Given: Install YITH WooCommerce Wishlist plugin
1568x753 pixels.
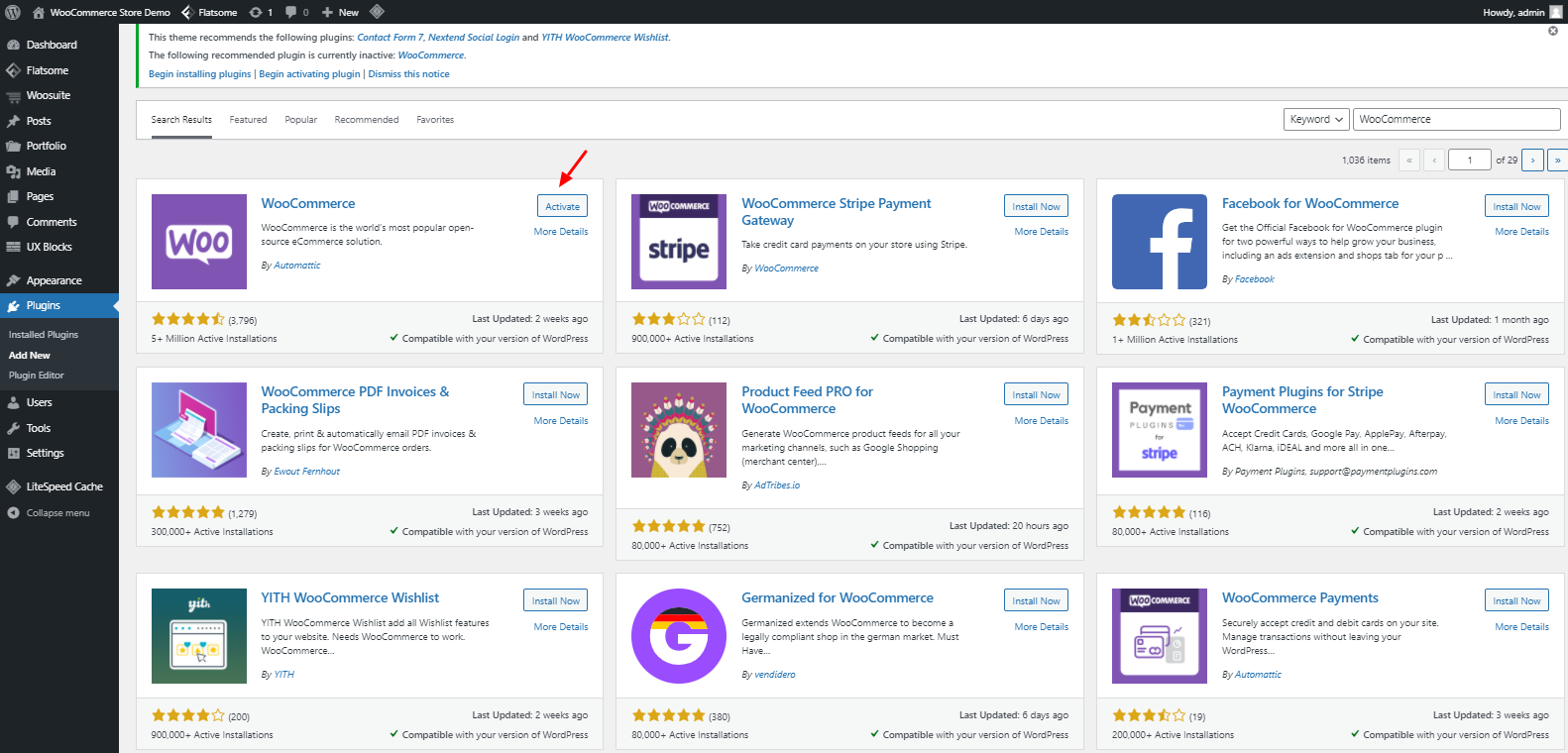Looking at the screenshot, I should [x=555, y=600].
